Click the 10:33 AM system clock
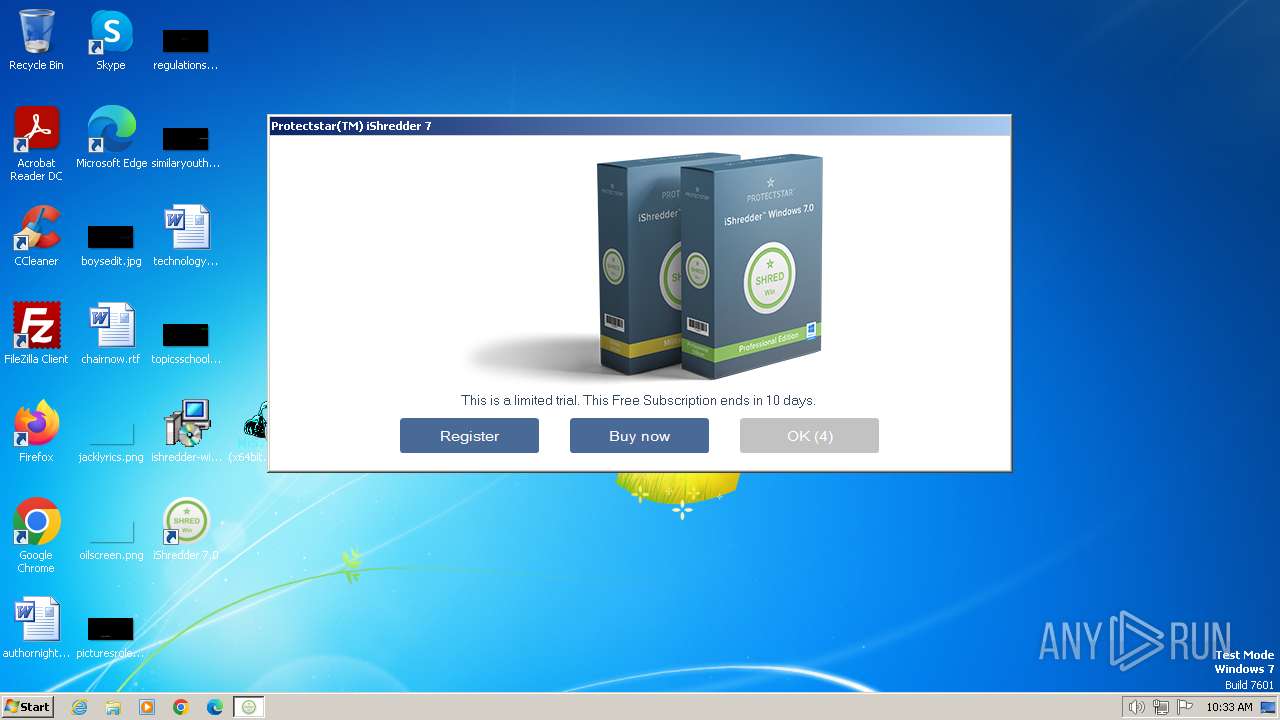Image resolution: width=1280 pixels, height=720 pixels. tap(1229, 707)
